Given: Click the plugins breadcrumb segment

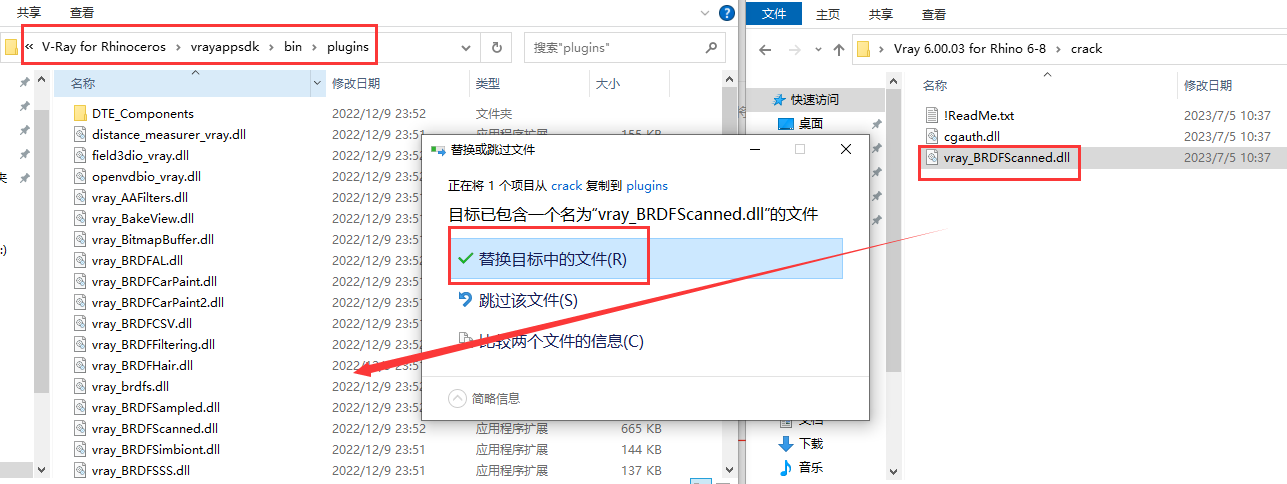Looking at the screenshot, I should coord(348,47).
